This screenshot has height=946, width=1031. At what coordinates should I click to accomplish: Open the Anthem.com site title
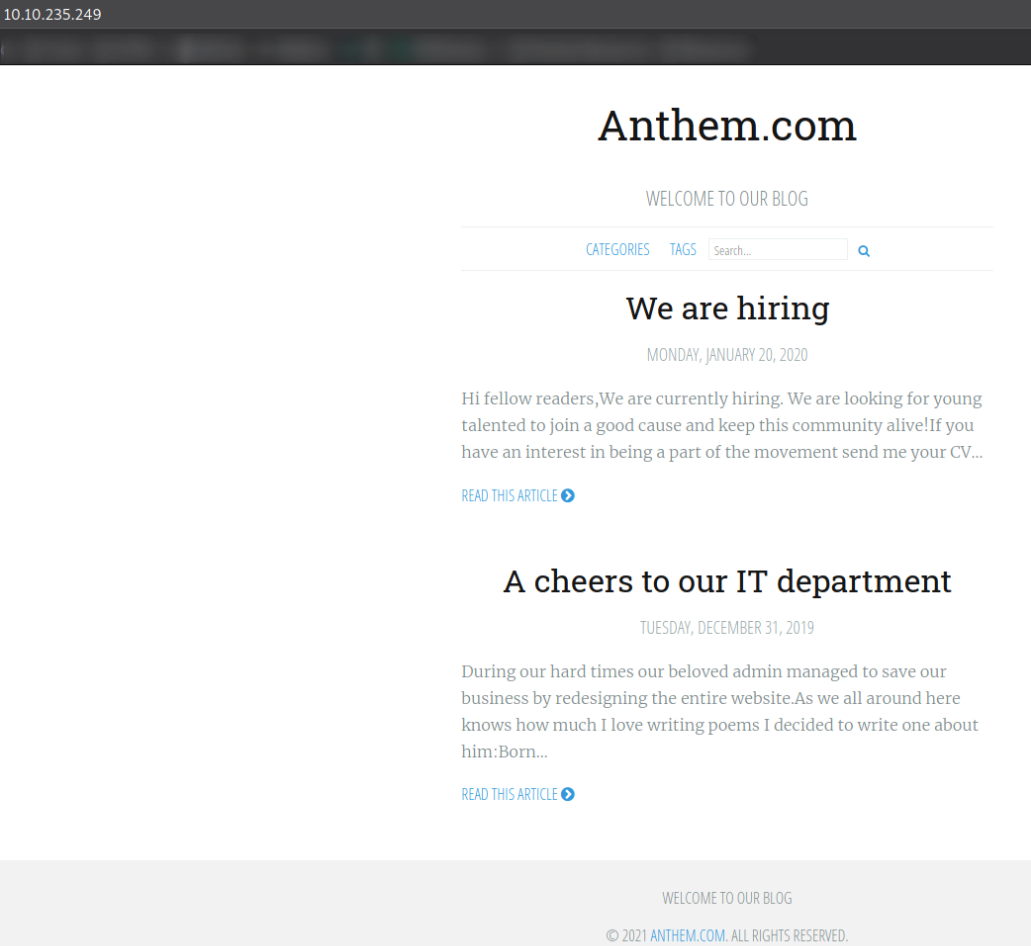point(727,126)
